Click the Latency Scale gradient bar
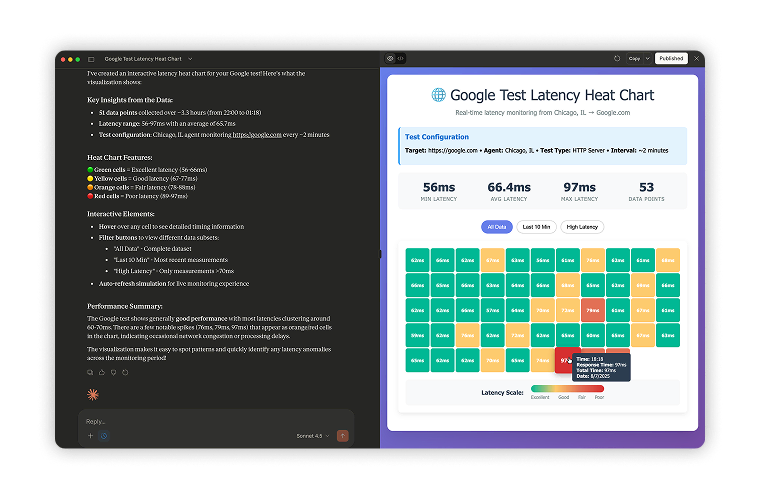Screen dimensions: 760x500 pyautogui.click(x=567, y=389)
